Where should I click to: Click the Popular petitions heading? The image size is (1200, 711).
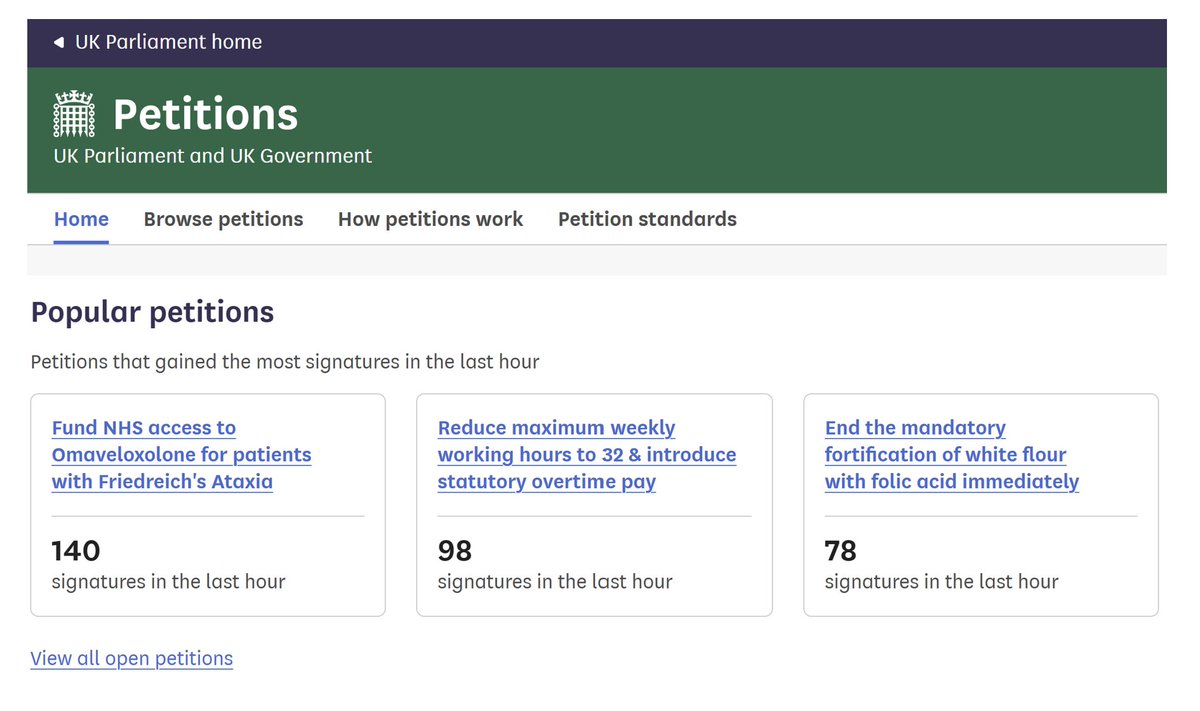(x=152, y=312)
